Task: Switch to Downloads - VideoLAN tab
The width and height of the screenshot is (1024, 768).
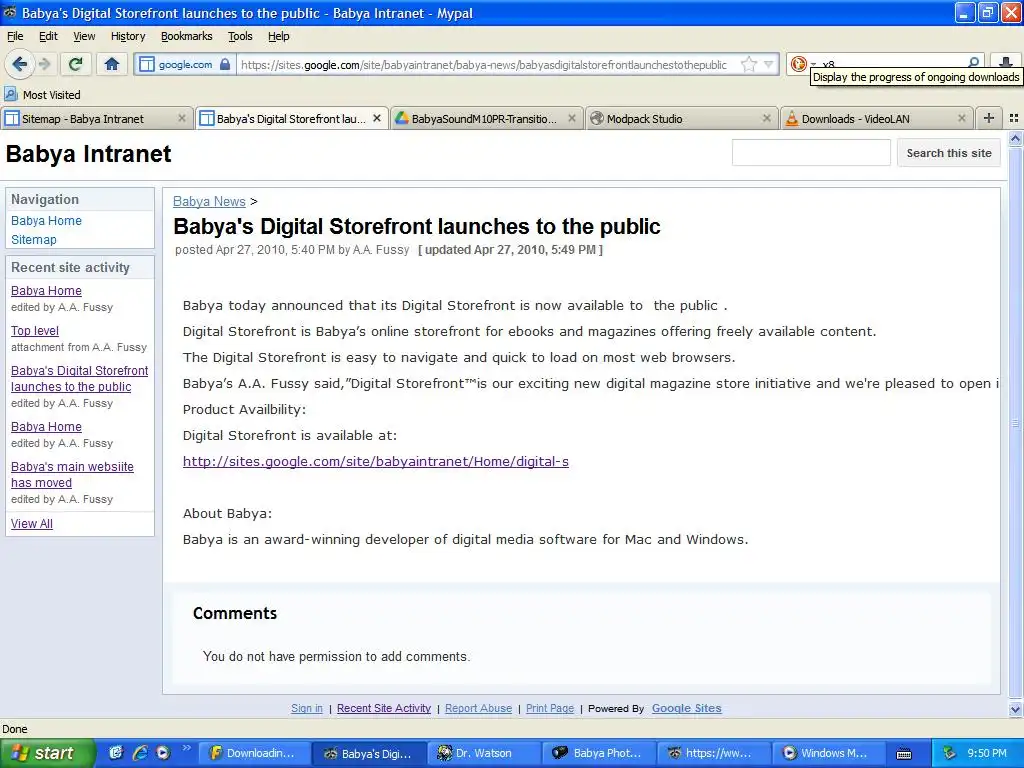Action: point(876,118)
